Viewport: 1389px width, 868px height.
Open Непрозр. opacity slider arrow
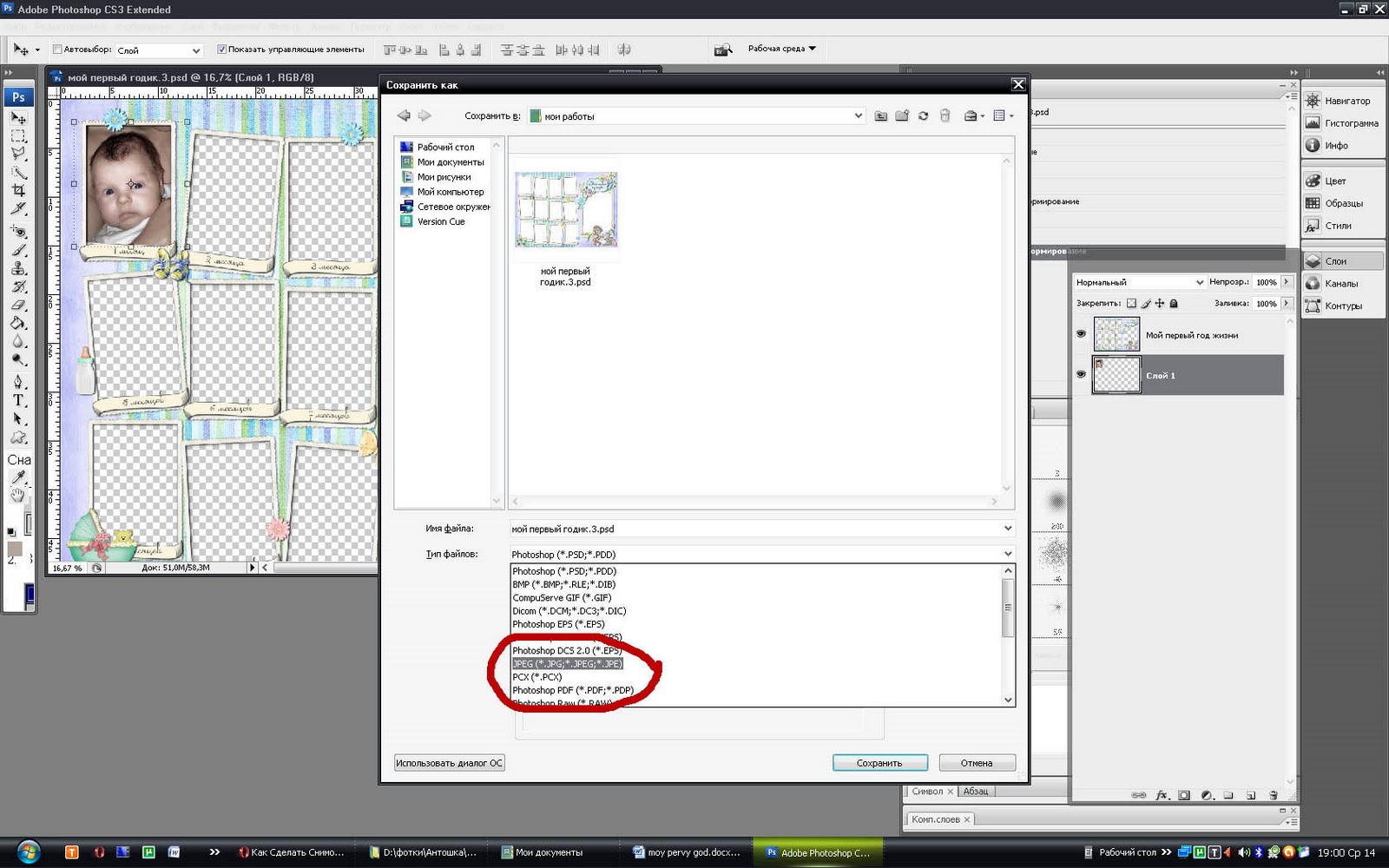click(1287, 282)
